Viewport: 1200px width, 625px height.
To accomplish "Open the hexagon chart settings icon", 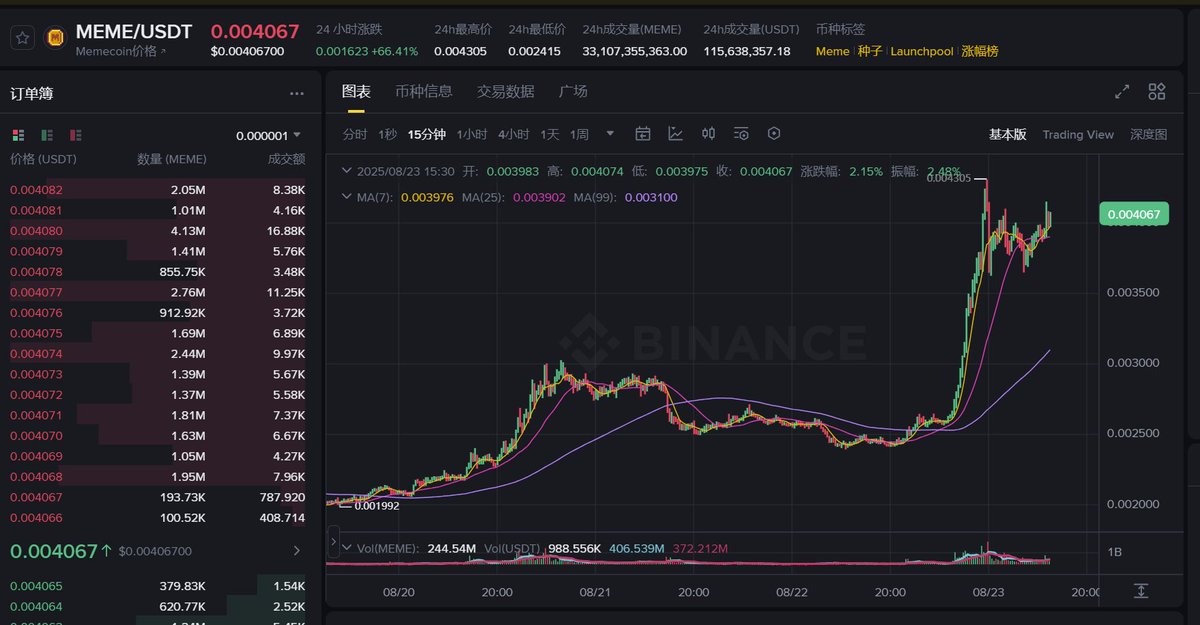I will [773, 133].
